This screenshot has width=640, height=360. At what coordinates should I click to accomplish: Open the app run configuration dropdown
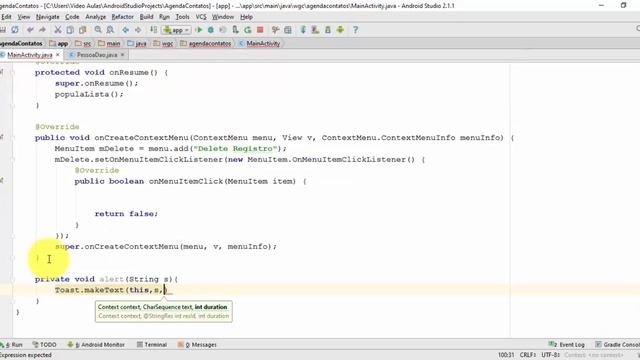point(176,30)
